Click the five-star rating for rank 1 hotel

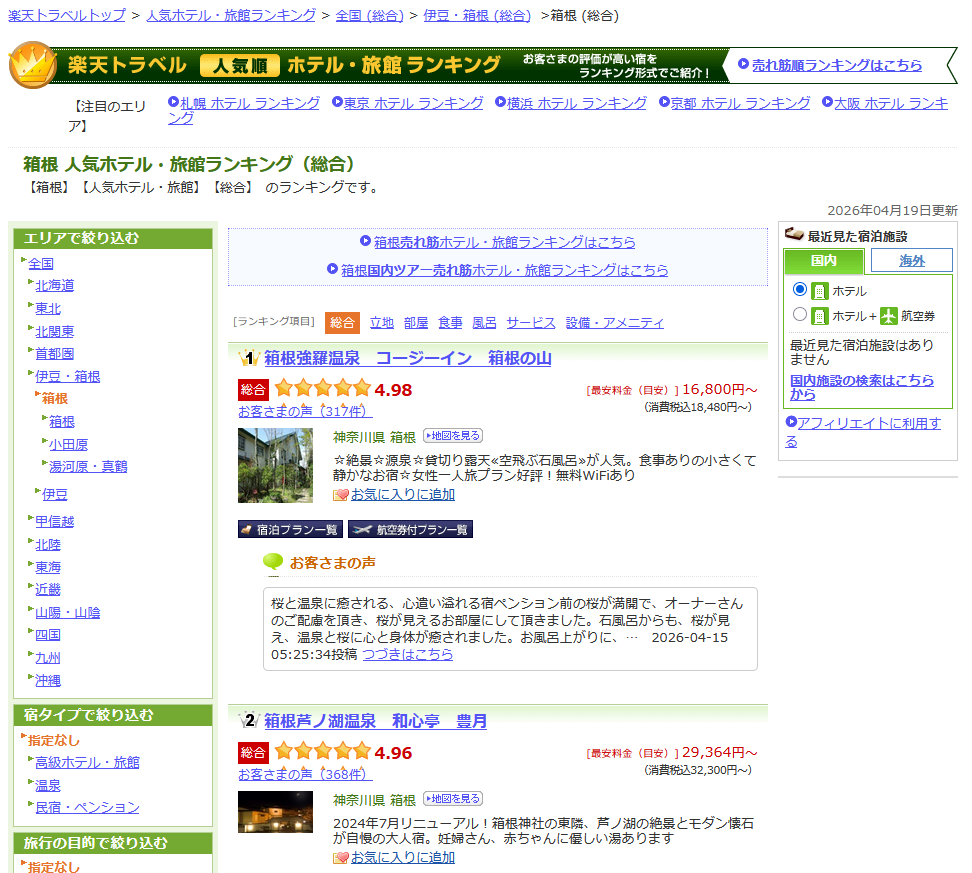[x=322, y=389]
